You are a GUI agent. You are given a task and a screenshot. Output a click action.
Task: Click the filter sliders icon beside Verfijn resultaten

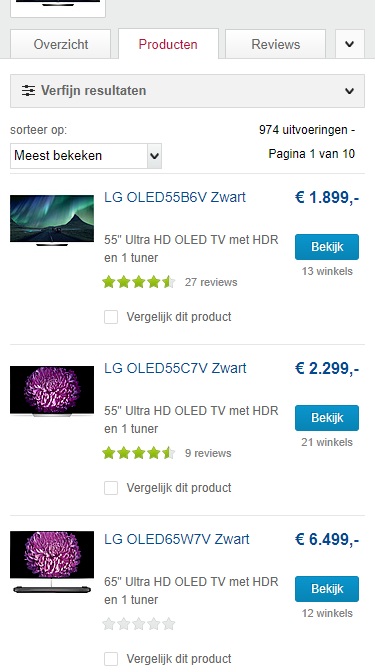[x=28, y=91]
